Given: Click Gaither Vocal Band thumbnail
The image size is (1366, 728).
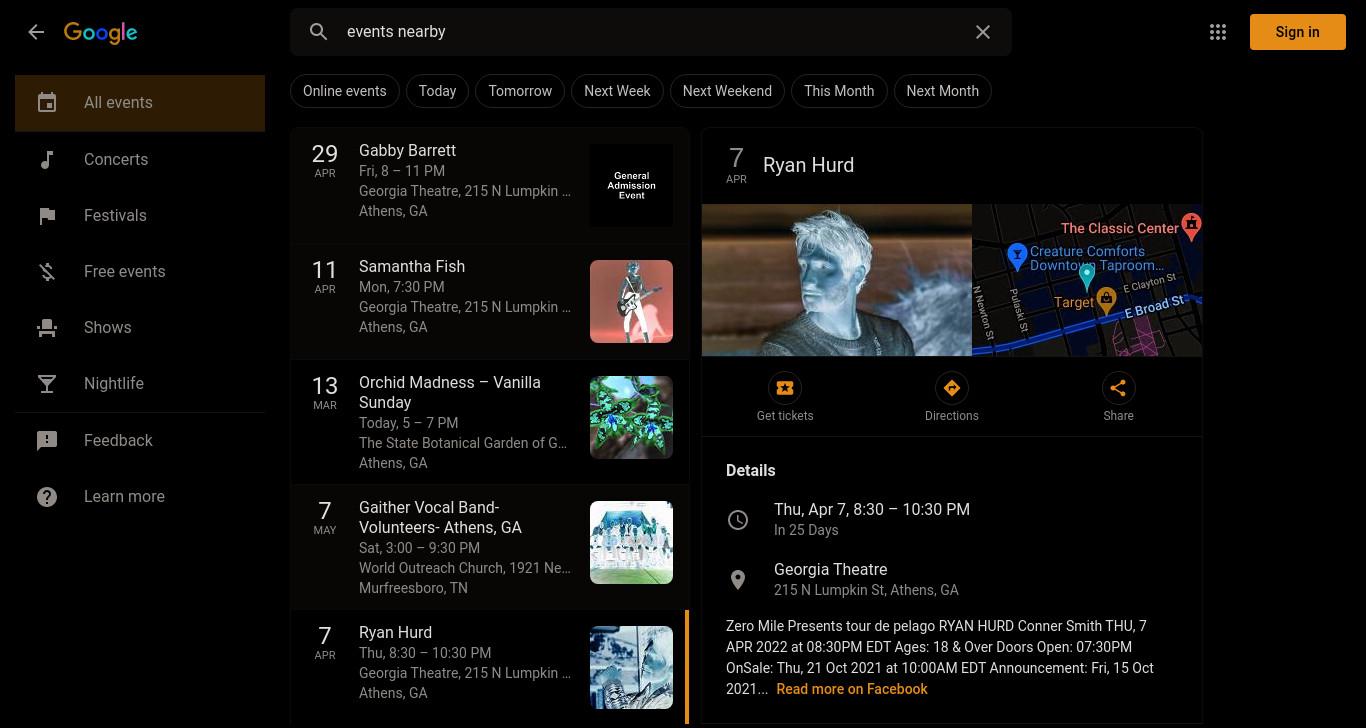Looking at the screenshot, I should pyautogui.click(x=631, y=542).
